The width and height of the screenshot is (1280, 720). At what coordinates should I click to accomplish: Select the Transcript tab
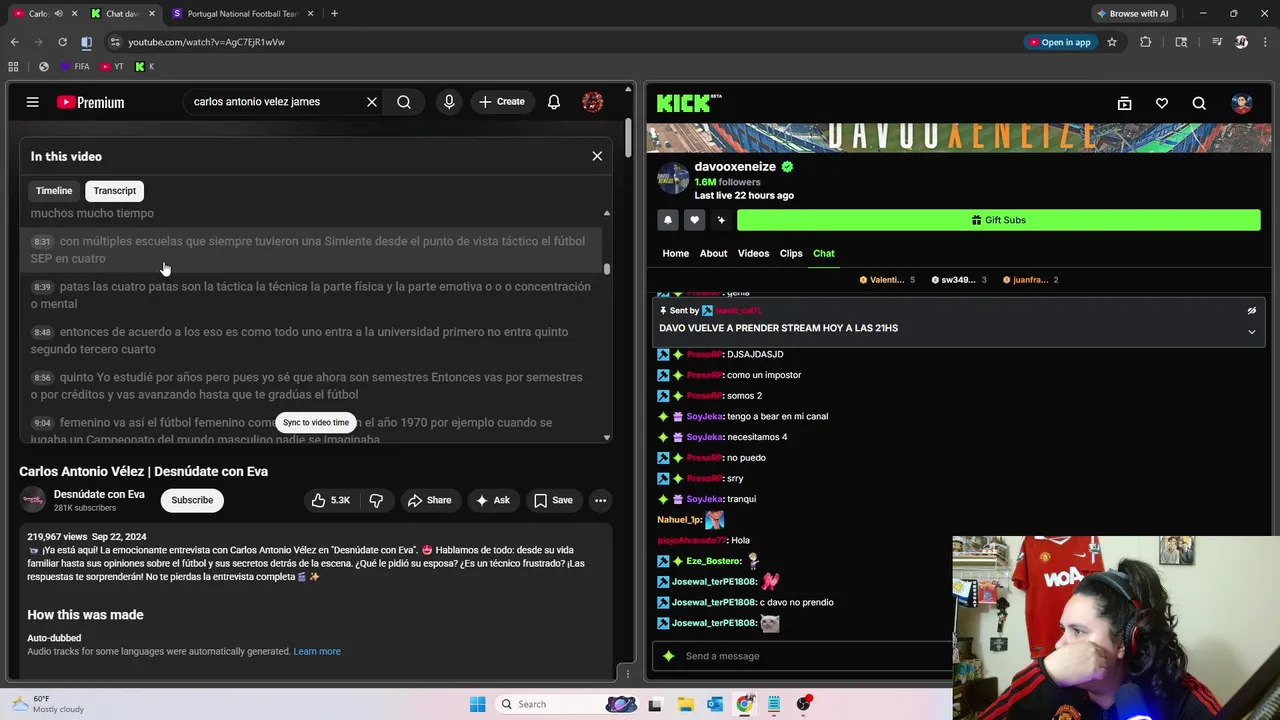115,191
